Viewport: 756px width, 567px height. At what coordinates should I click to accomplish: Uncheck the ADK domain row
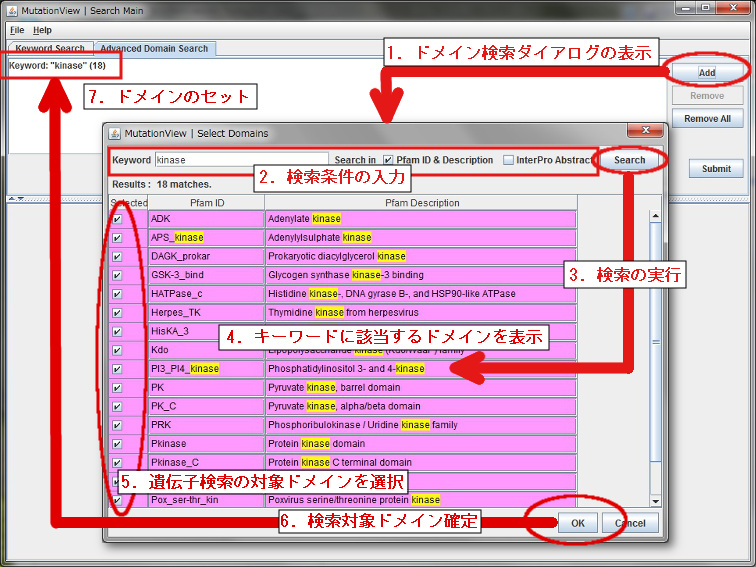pos(118,218)
